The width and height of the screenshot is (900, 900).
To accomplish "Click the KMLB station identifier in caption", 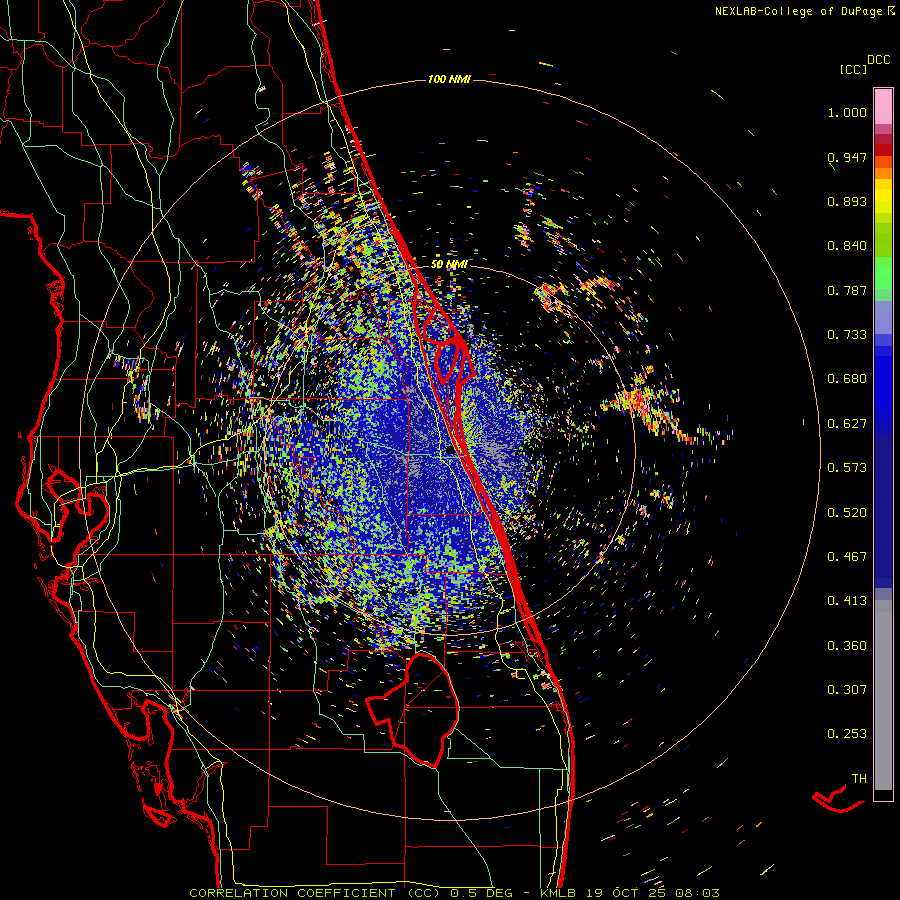I will (560, 893).
